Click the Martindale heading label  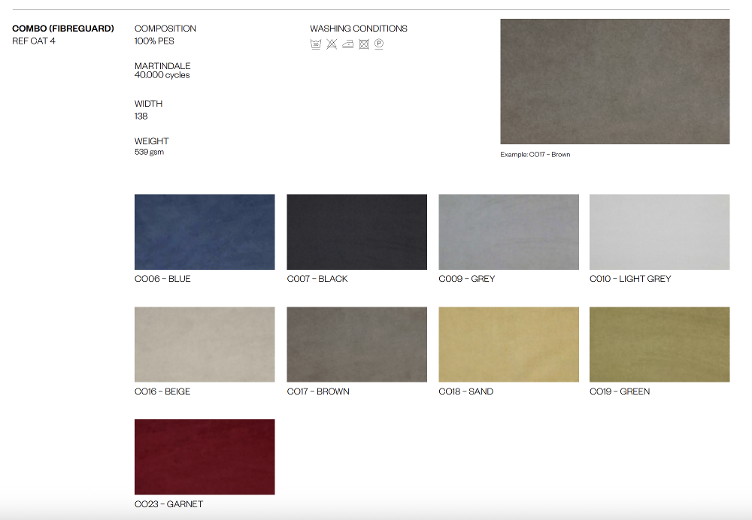[x=162, y=66]
